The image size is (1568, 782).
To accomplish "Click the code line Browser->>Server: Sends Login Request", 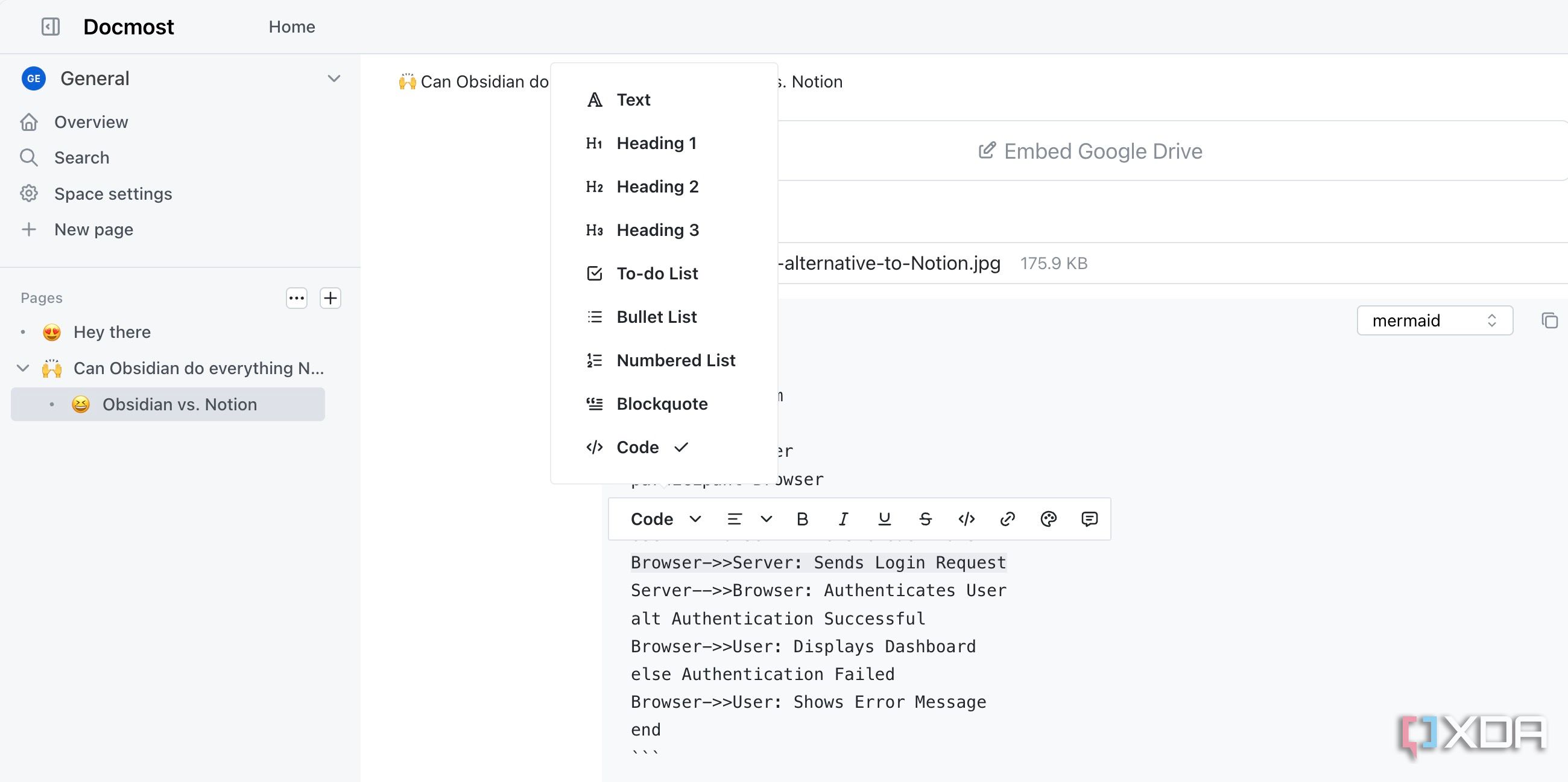I will pos(818,563).
